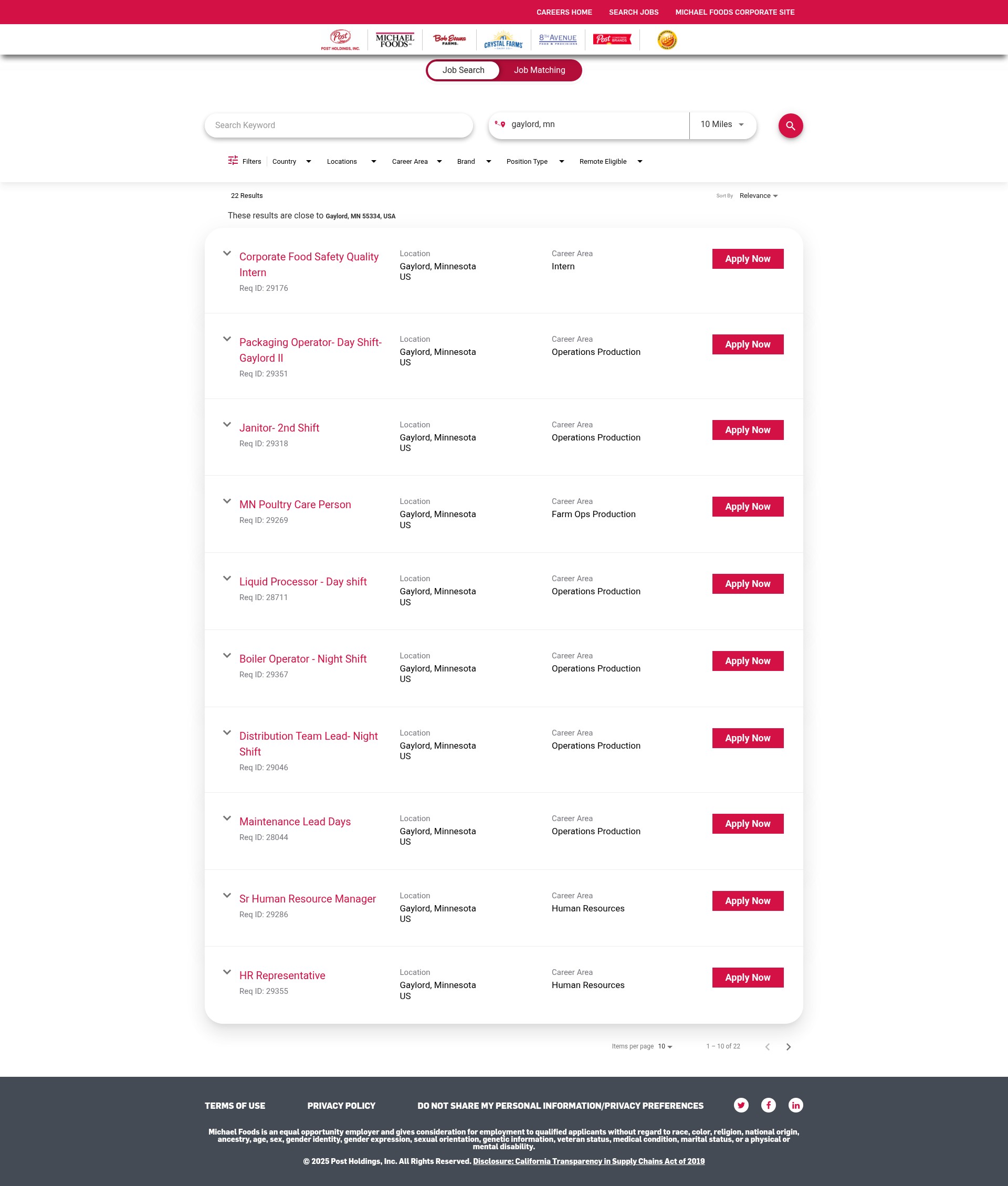The width and height of the screenshot is (1008, 1186).
Task: Open Careers Home in top menu
Action: (564, 12)
